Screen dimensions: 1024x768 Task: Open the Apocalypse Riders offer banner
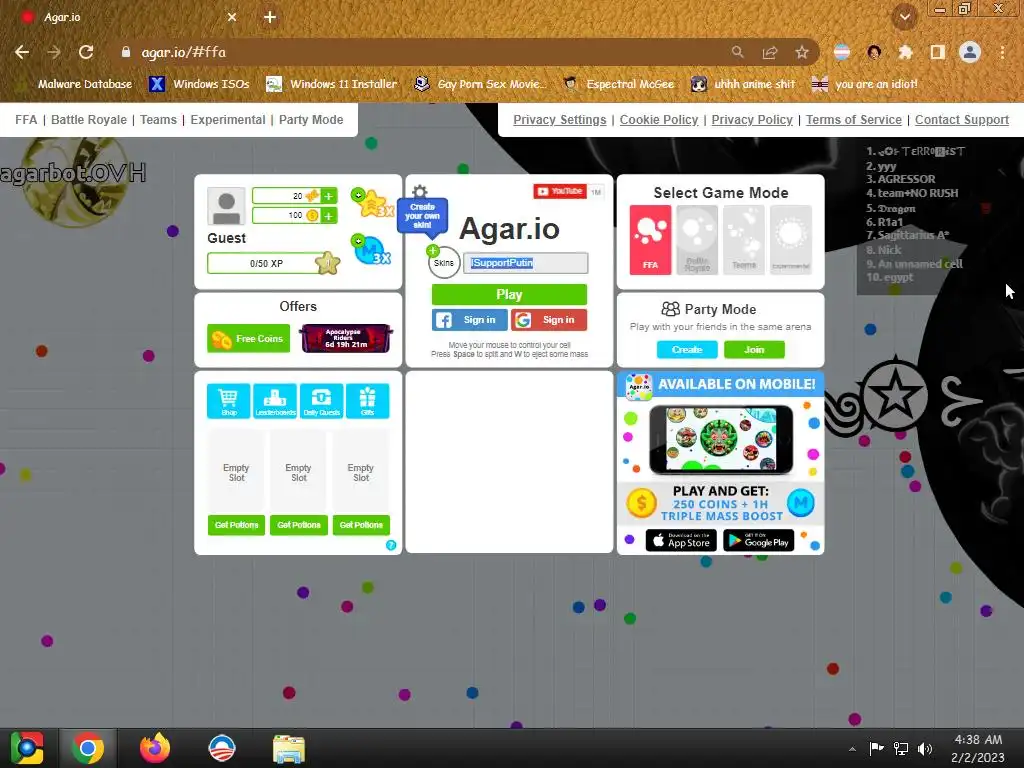(x=346, y=338)
